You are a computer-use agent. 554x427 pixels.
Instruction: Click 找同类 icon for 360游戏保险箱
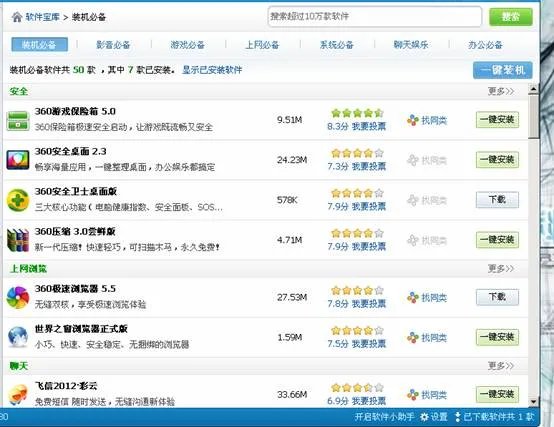pyautogui.click(x=413, y=120)
